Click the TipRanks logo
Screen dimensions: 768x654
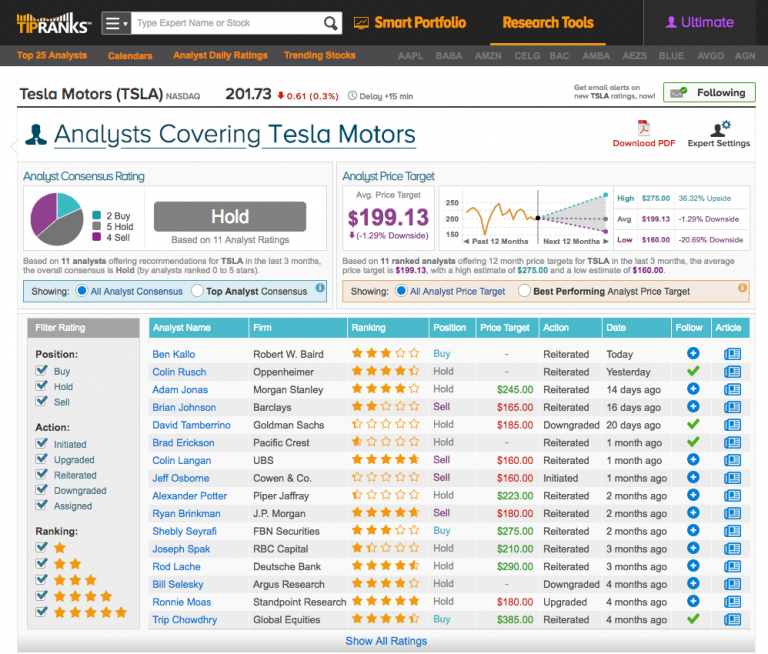[x=53, y=23]
